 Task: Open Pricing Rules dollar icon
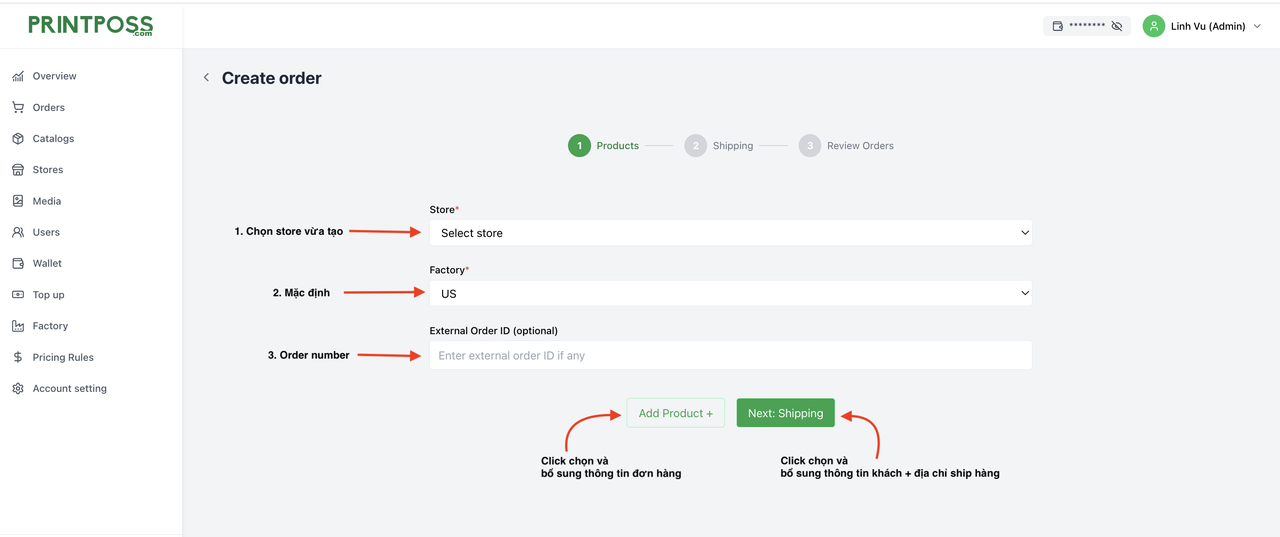pyautogui.click(x=18, y=357)
